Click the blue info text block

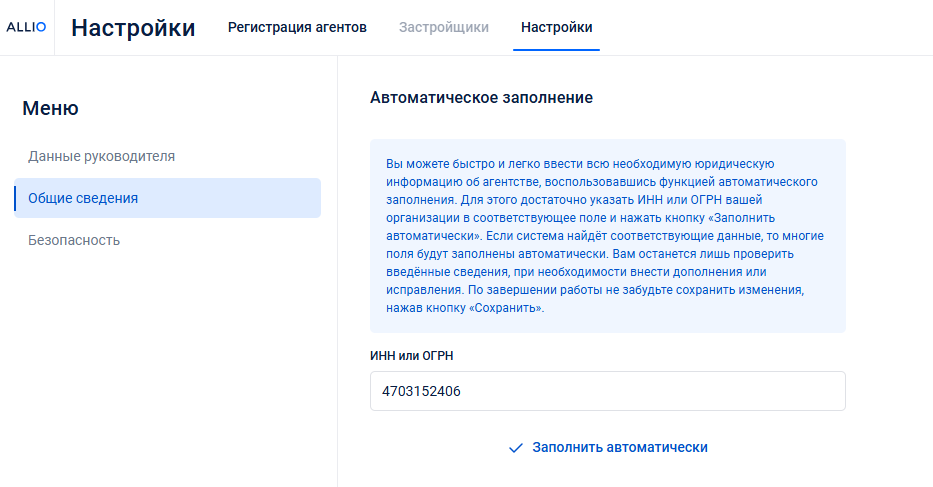pos(608,236)
